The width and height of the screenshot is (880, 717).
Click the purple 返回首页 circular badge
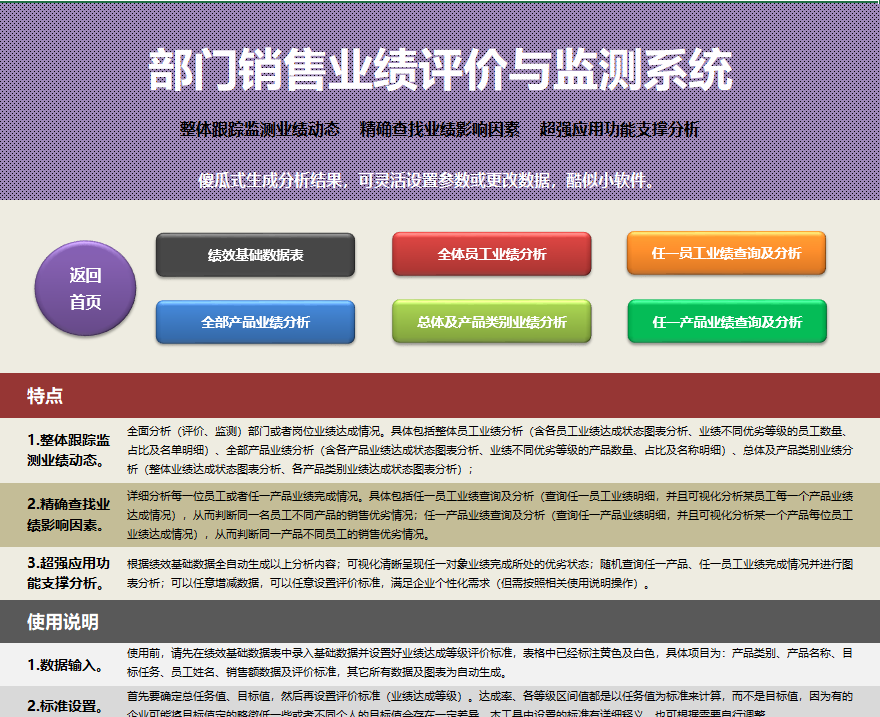[x=85, y=287]
